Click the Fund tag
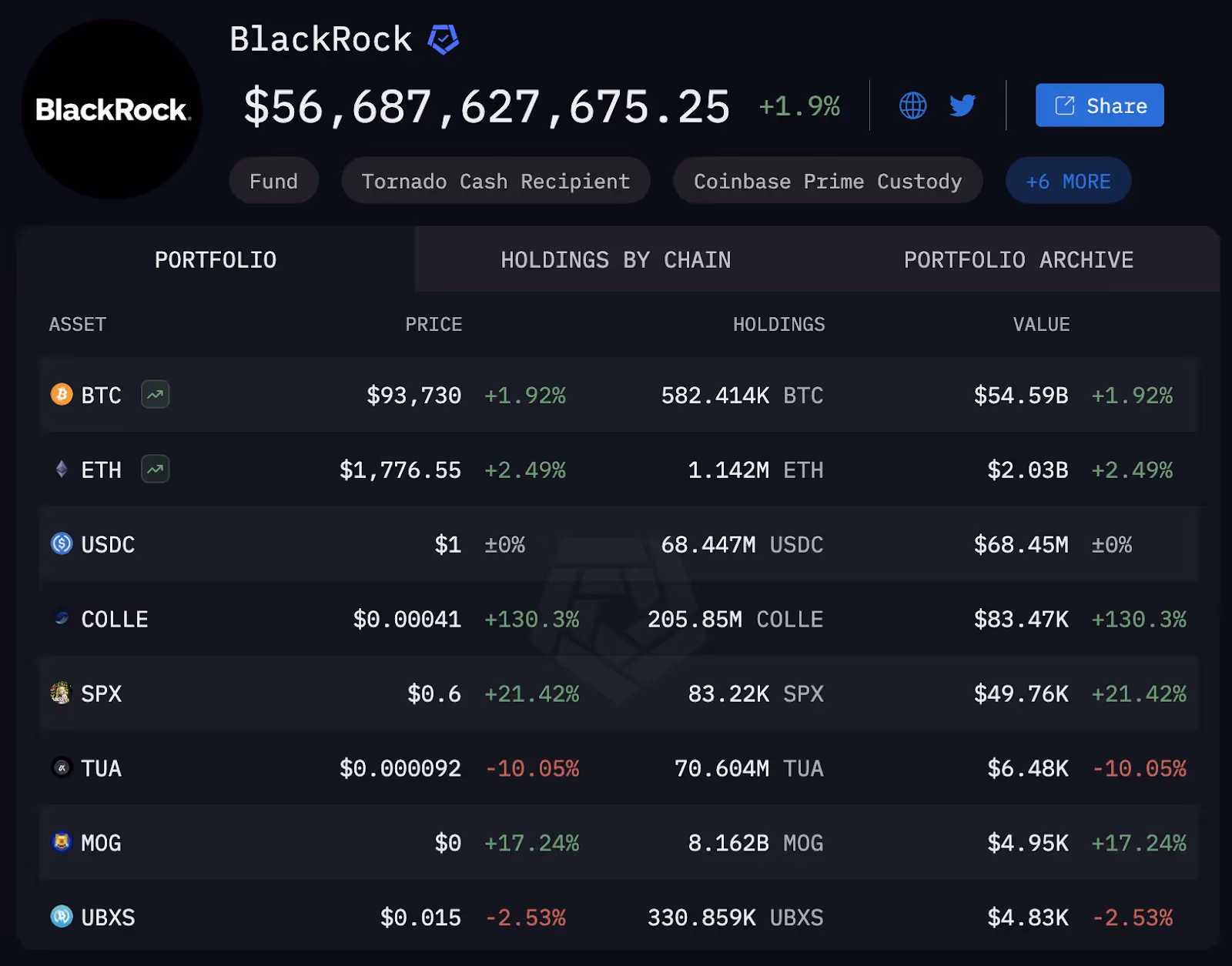Screen dimensions: 1232x966 (273, 180)
